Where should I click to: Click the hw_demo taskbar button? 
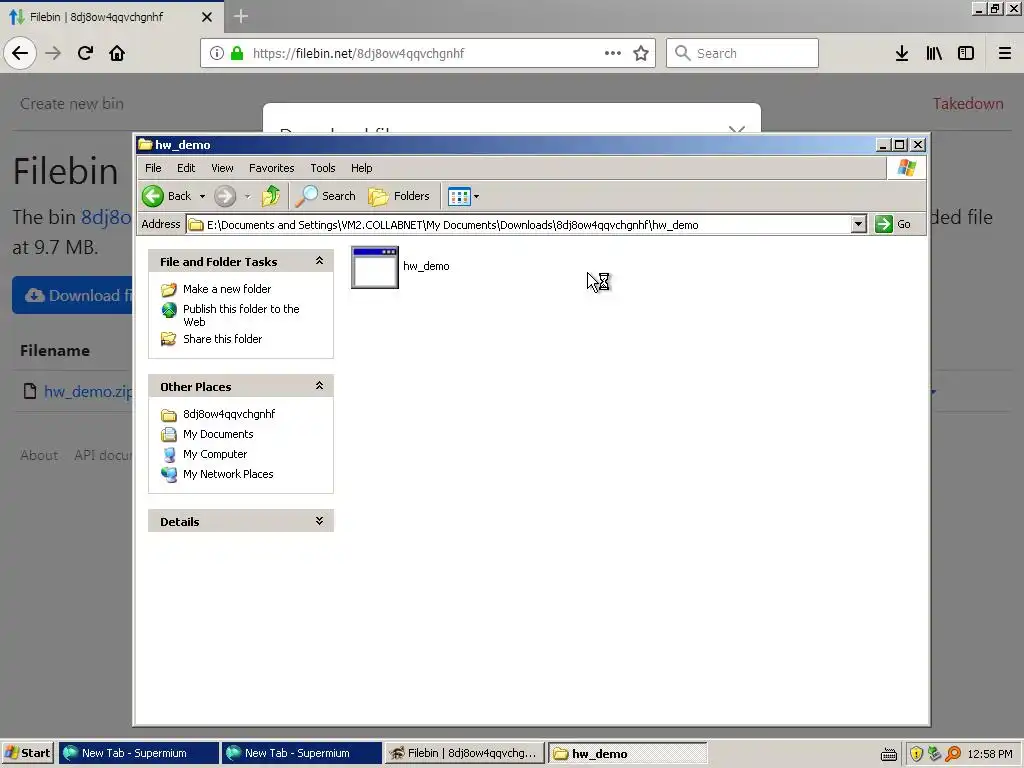click(628, 753)
